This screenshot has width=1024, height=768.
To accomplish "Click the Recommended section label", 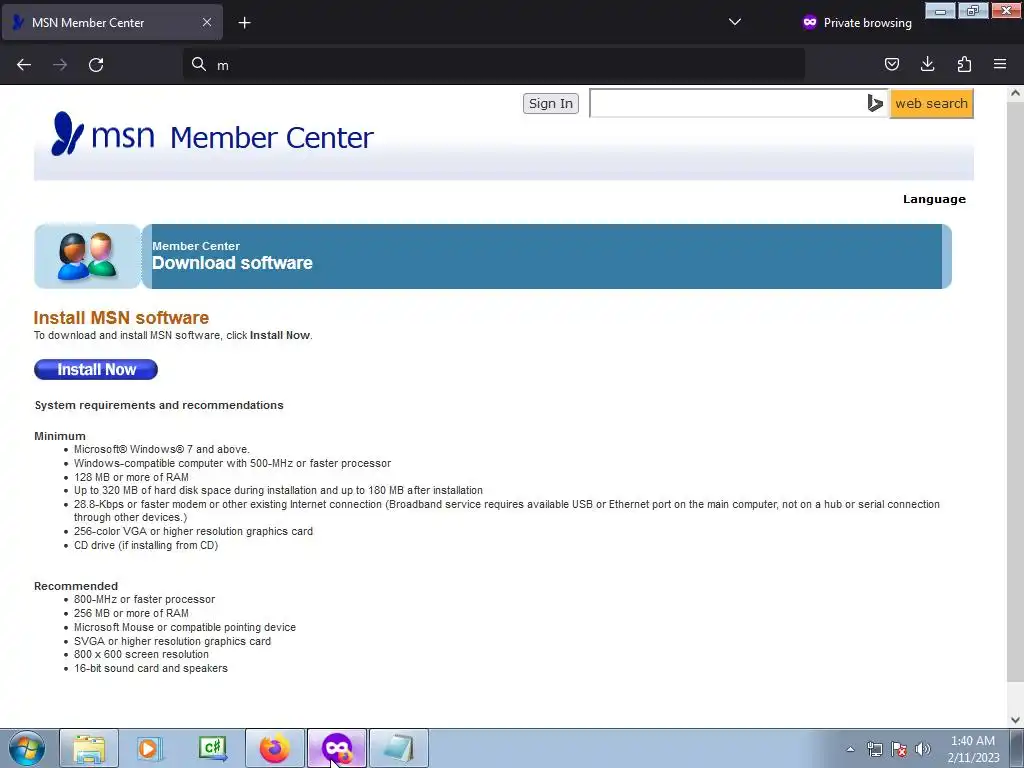I will (x=76, y=586).
